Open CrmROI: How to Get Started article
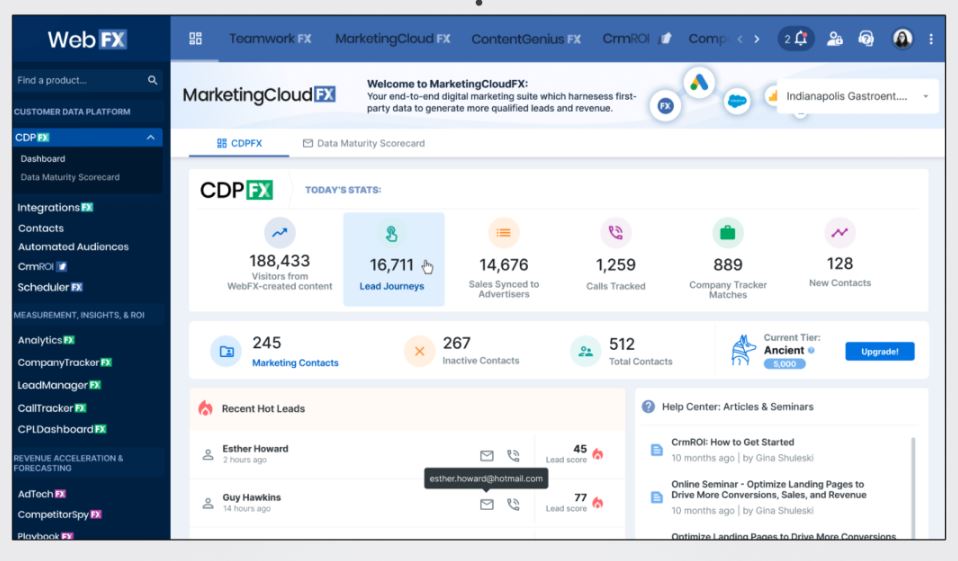The image size is (958, 561). tap(733, 442)
